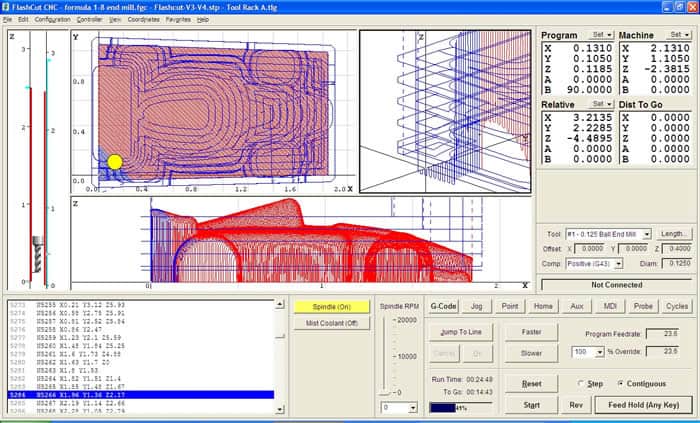The width and height of the screenshot is (700, 423).
Task: Click the tool Length... button
Action: [x=674, y=234]
